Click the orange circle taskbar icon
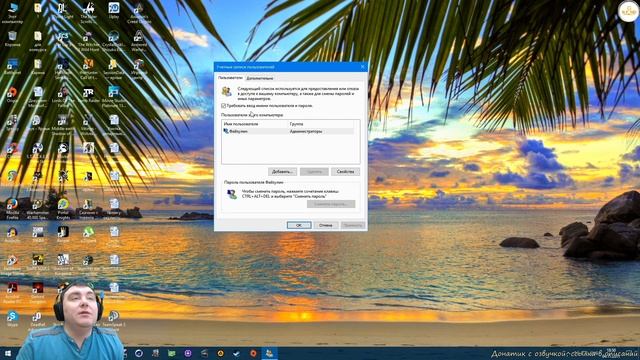The height and width of the screenshot is (360, 640). 220,353
